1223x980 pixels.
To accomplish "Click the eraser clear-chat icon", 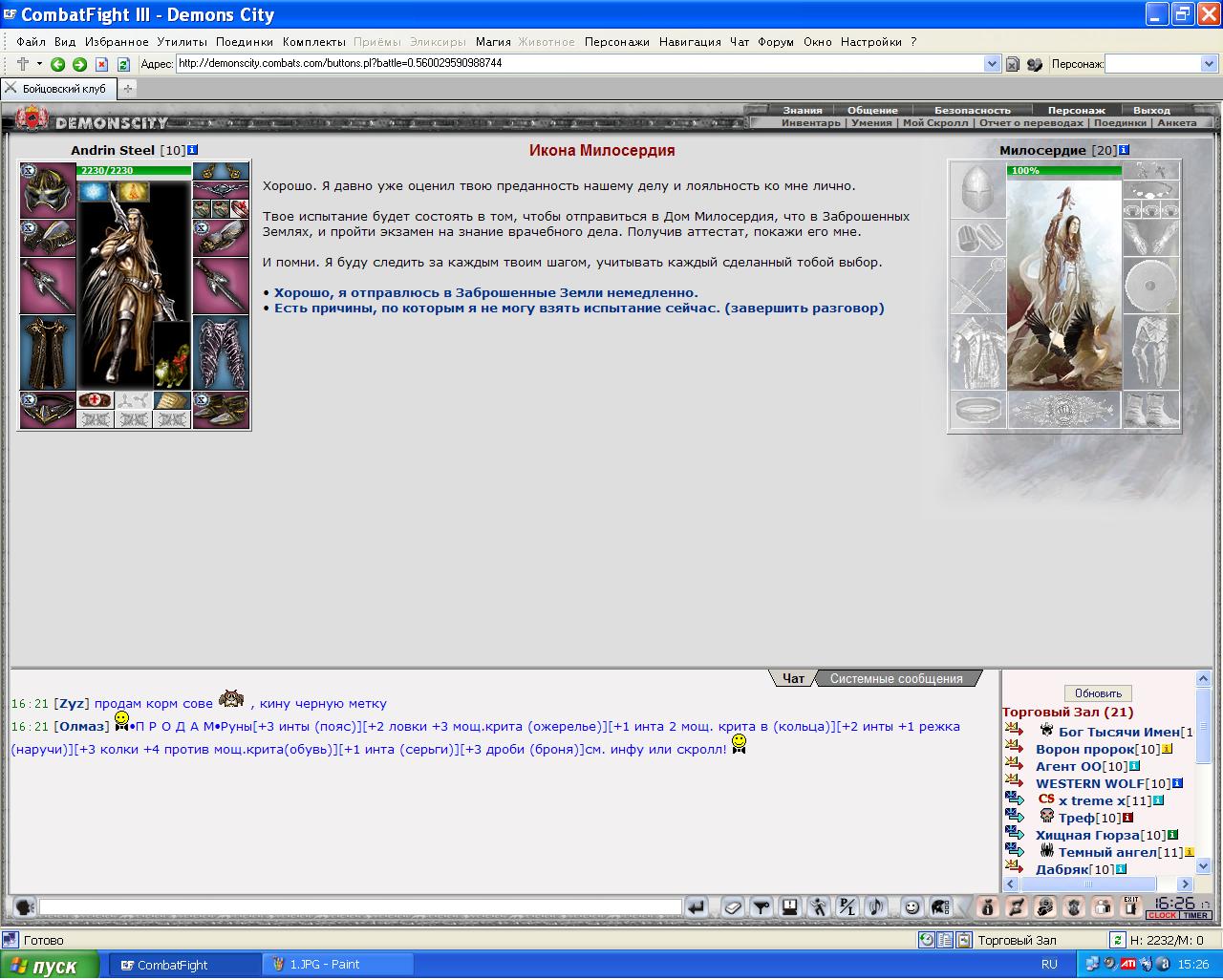I will pyautogui.click(x=733, y=907).
